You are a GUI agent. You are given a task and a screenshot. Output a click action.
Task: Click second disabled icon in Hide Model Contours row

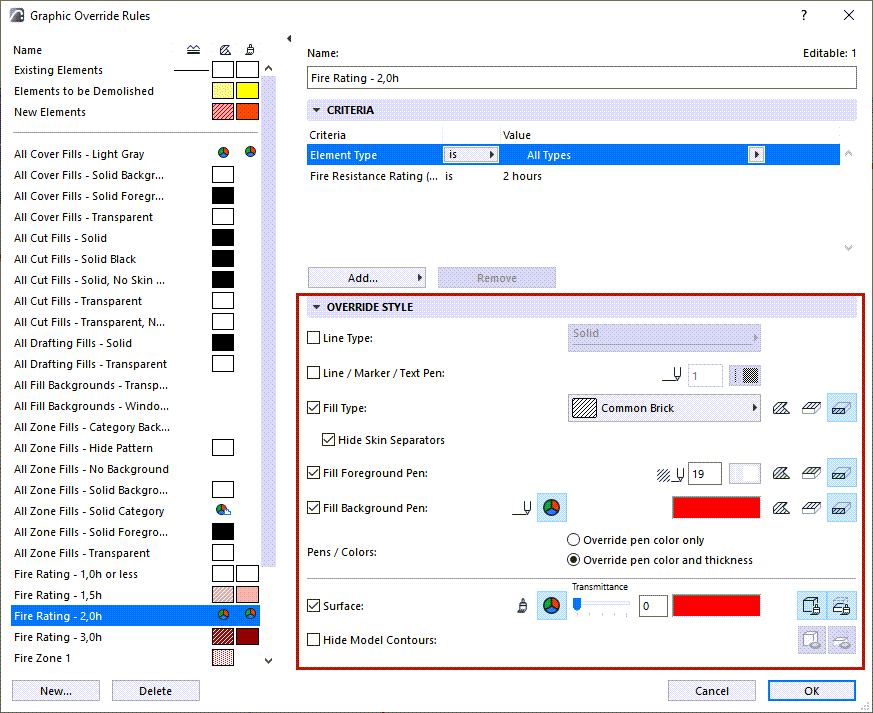(x=841, y=640)
